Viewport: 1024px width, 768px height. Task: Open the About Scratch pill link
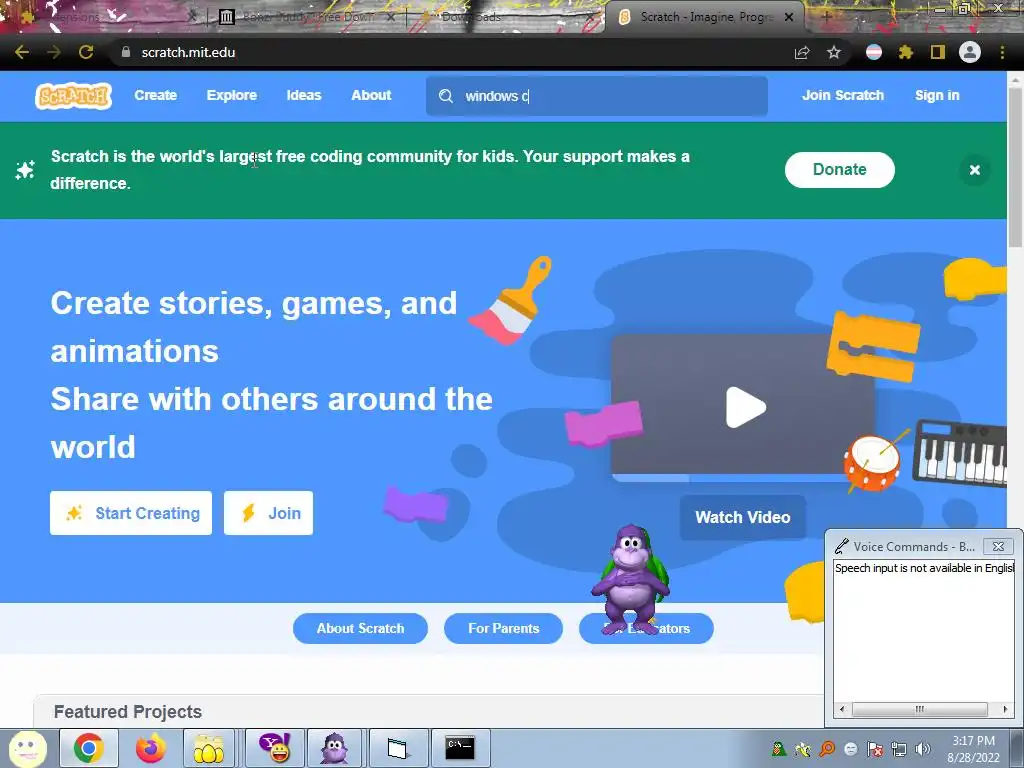[x=360, y=628]
